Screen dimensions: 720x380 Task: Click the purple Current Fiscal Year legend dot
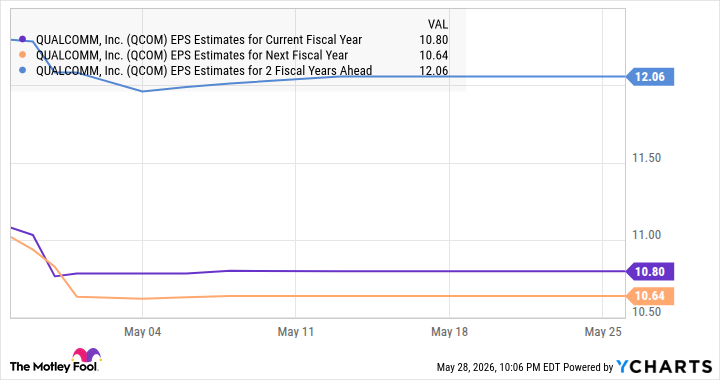tap(22, 39)
